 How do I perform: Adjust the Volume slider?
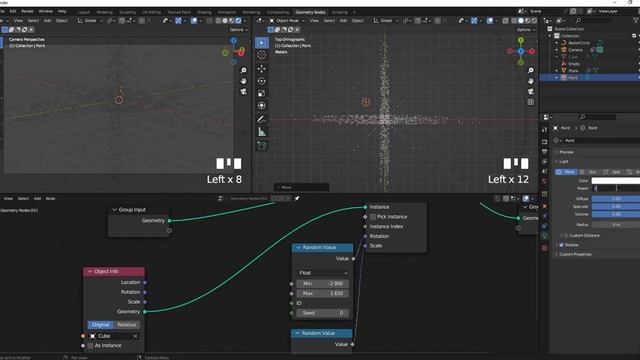click(616, 214)
